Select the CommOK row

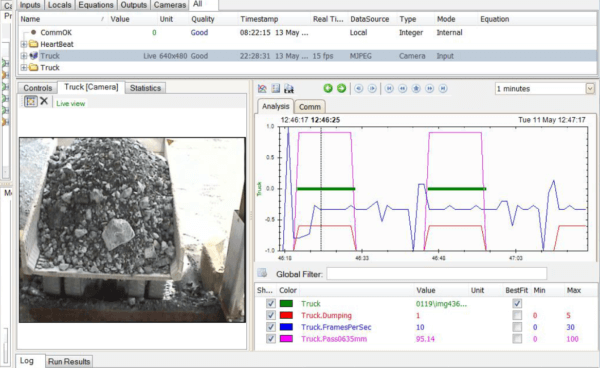click(307, 33)
